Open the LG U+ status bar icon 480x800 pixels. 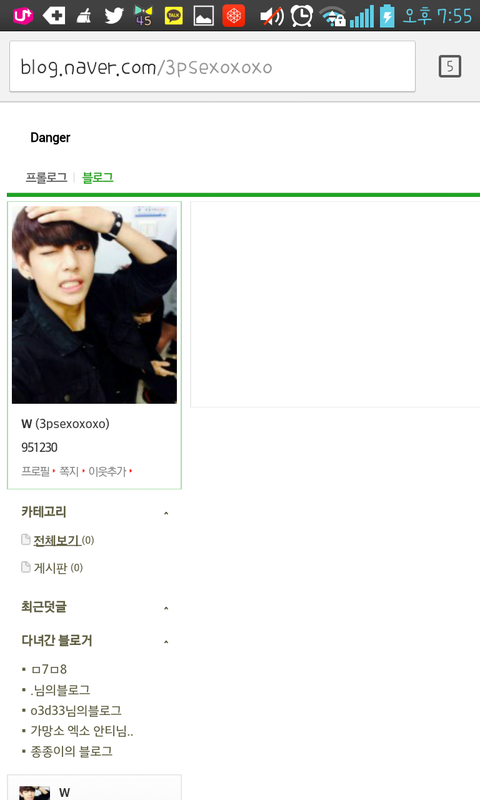23,16
